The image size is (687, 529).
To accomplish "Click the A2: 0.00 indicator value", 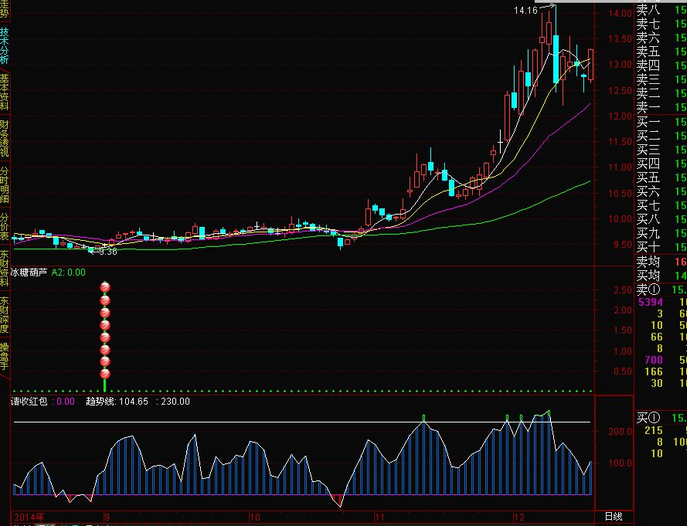I will click(x=68, y=272).
